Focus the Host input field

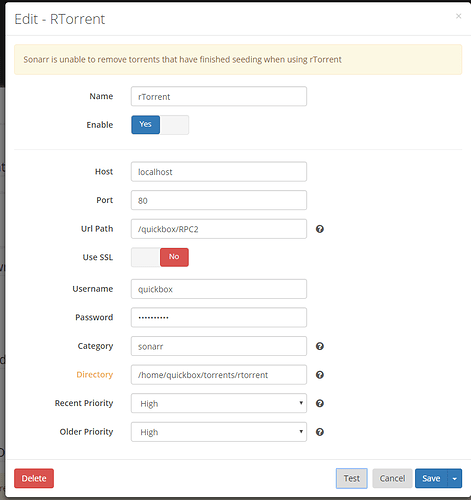(x=219, y=172)
